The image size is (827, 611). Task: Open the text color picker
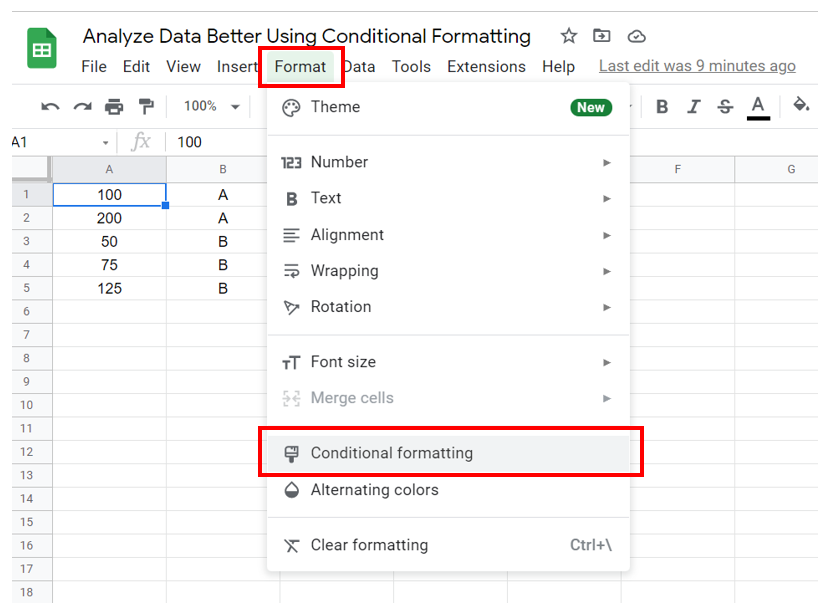pyautogui.click(x=758, y=106)
